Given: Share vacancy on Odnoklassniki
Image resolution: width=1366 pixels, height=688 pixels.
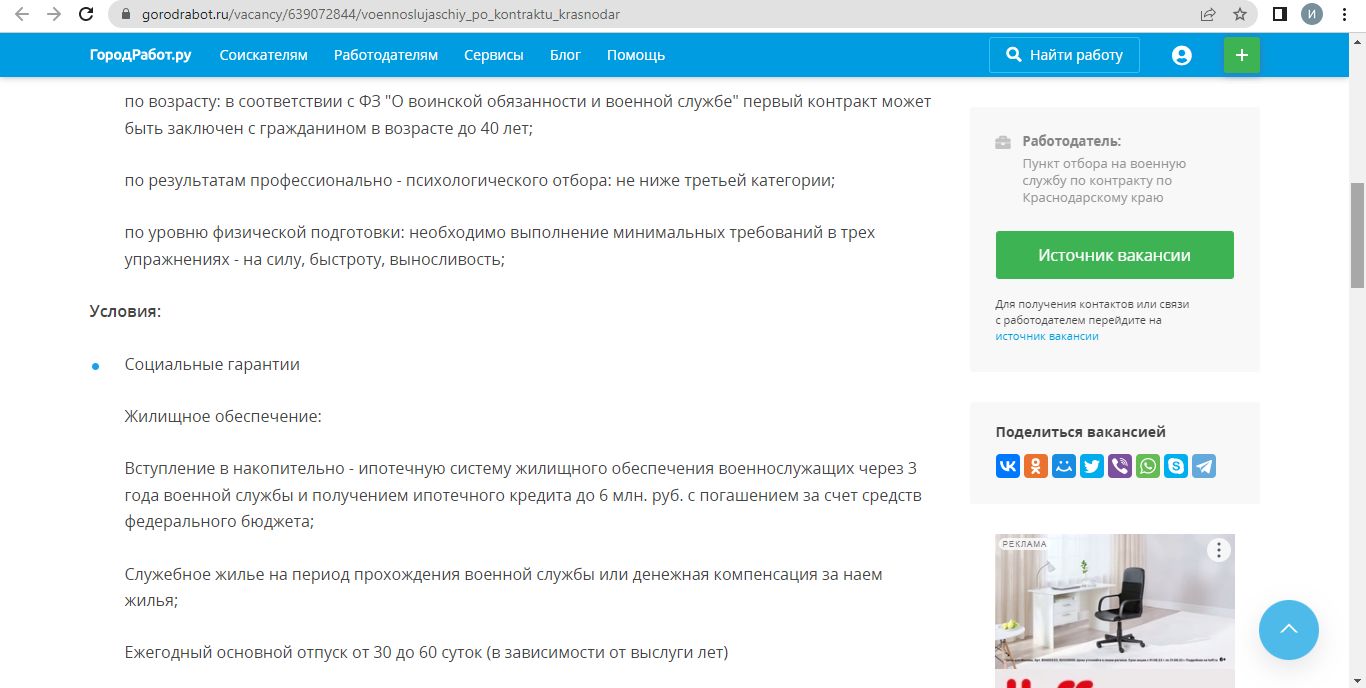Looking at the screenshot, I should click(1036, 466).
